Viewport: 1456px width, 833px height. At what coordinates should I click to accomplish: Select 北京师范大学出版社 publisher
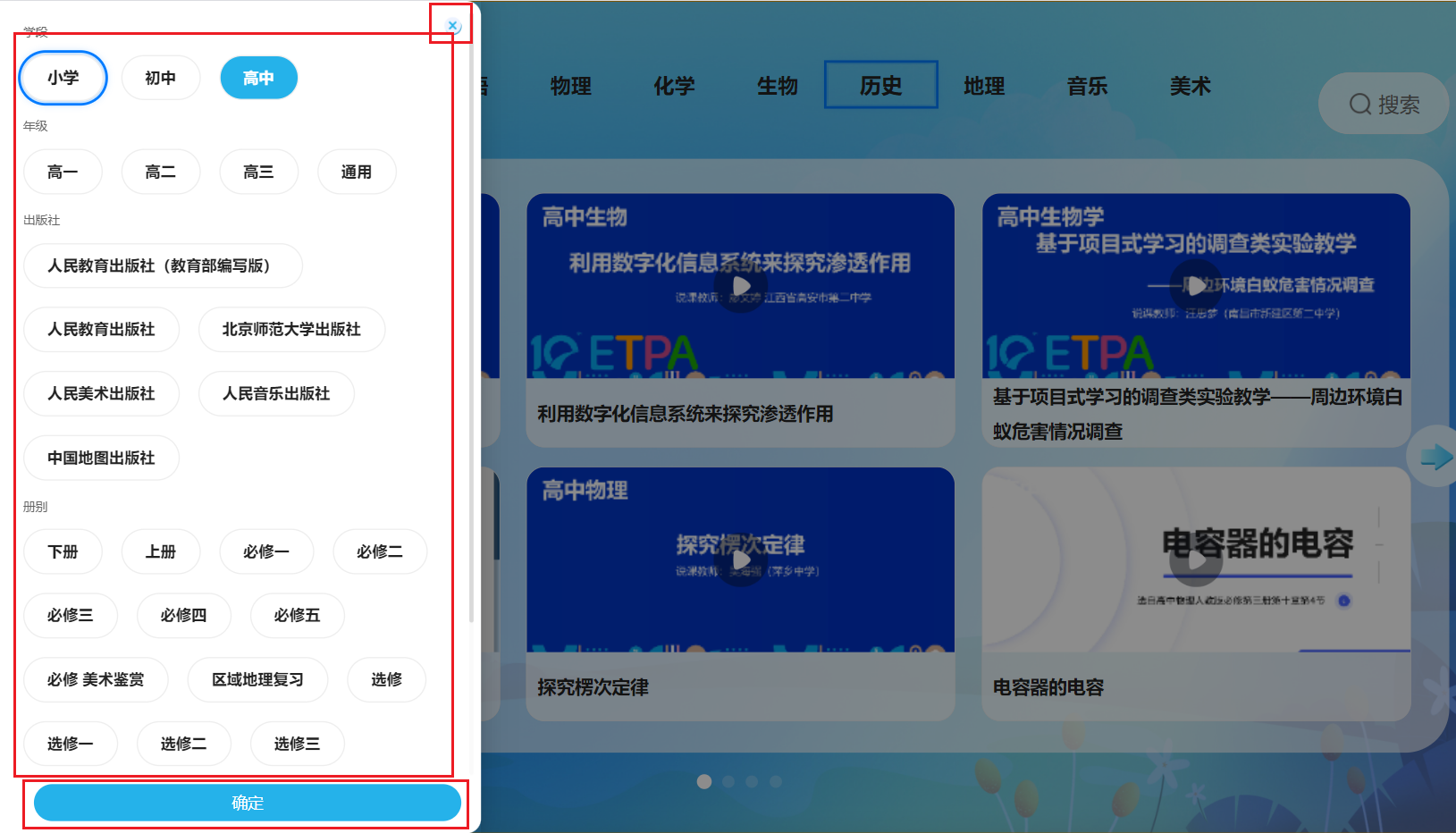point(291,329)
